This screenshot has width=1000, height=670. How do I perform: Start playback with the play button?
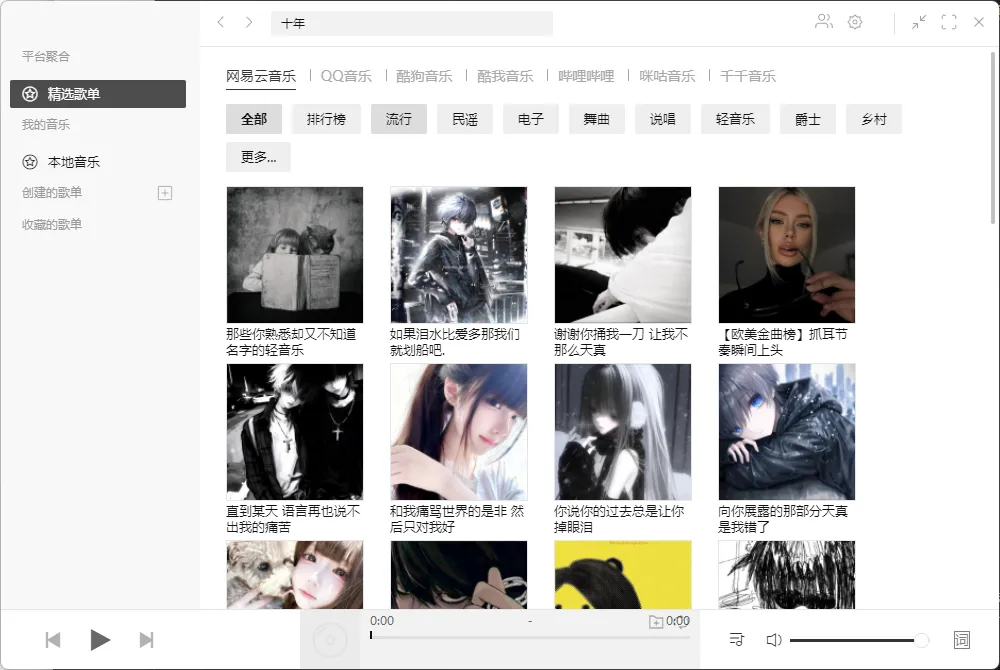coord(99,639)
